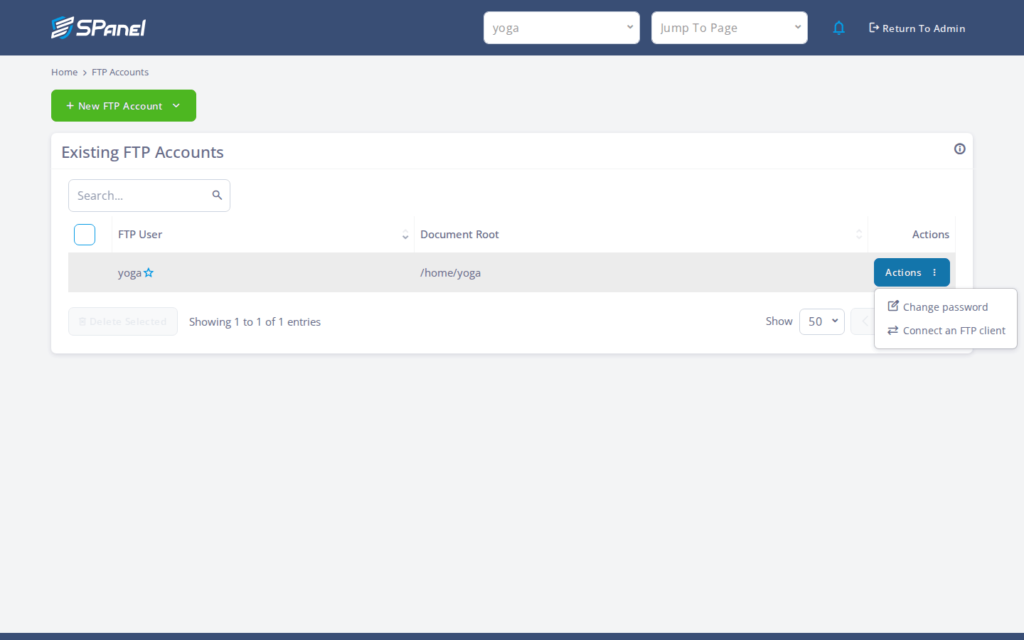Image resolution: width=1024 pixels, height=640 pixels.
Task: Open the yoga account dropdown
Action: [562, 27]
